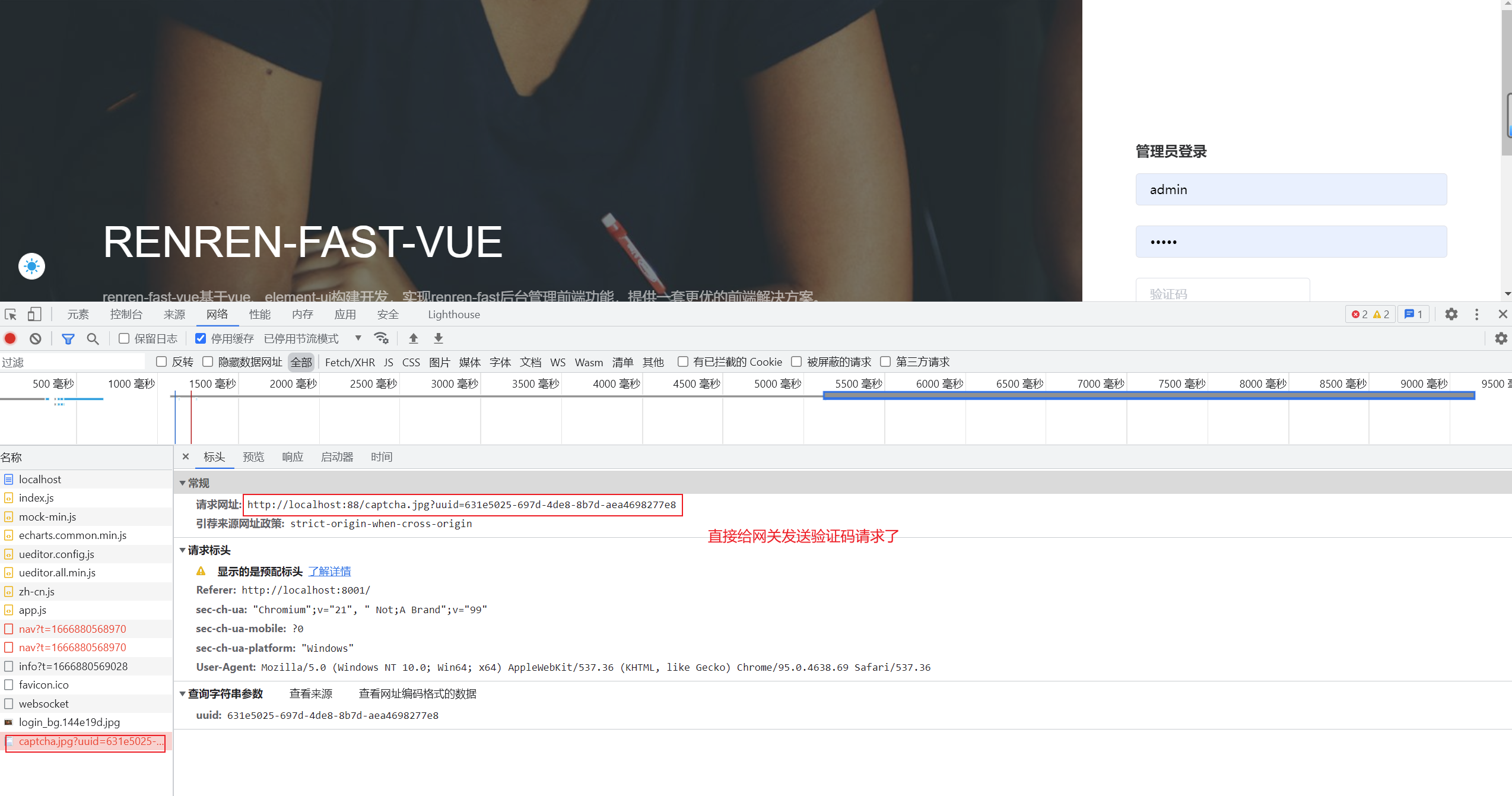This screenshot has width=1512, height=796.
Task: Switch to the 来源 panel tab
Action: [174, 314]
